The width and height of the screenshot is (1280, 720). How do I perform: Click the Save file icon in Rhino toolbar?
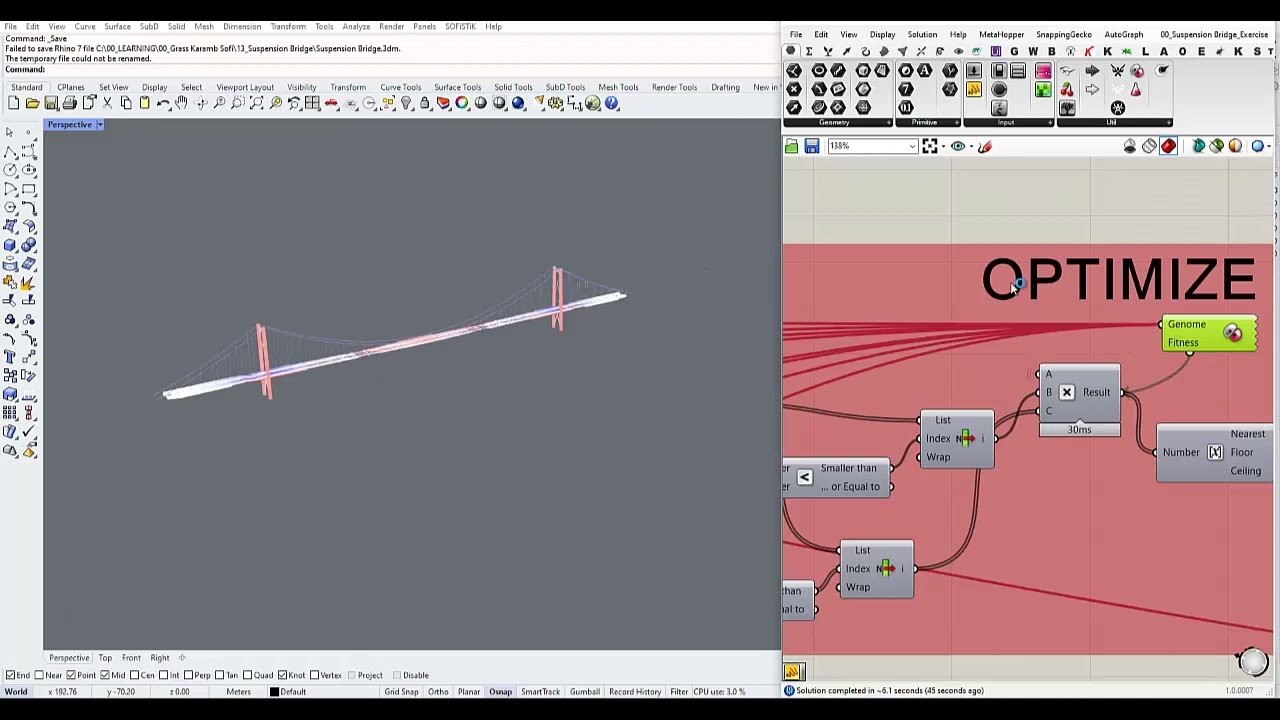(51, 103)
